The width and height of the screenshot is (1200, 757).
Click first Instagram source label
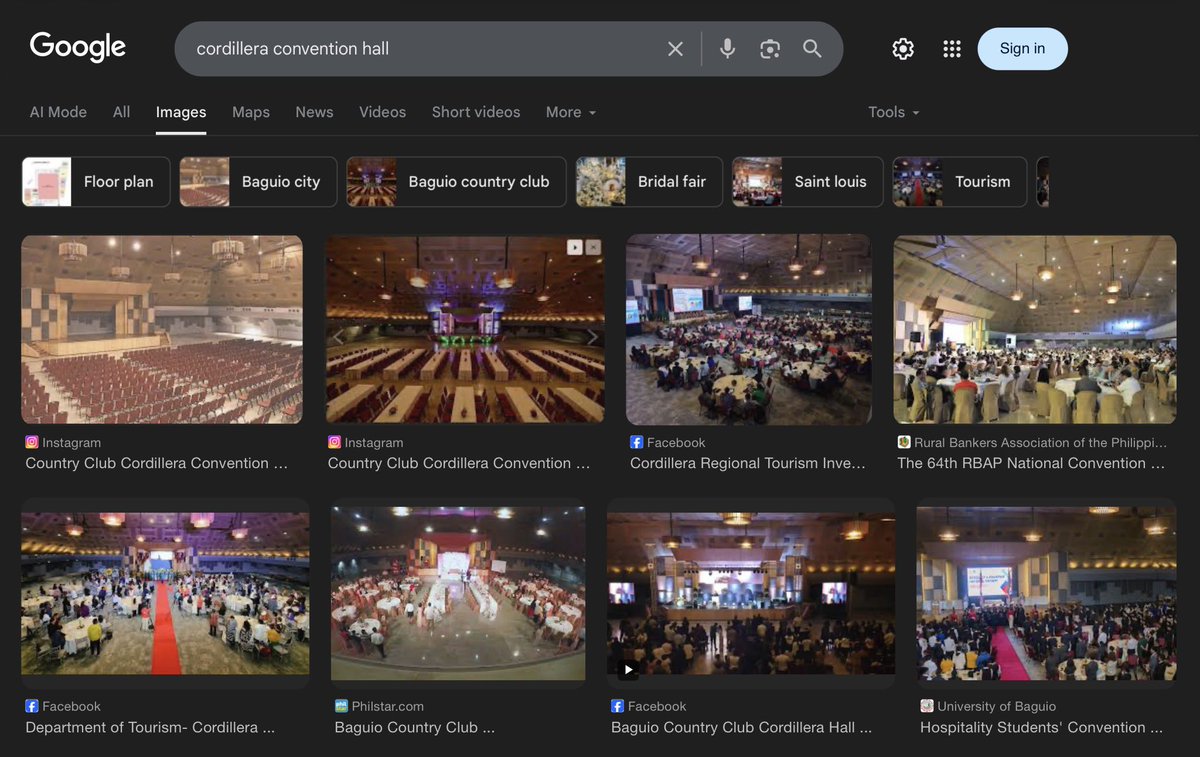[63, 442]
